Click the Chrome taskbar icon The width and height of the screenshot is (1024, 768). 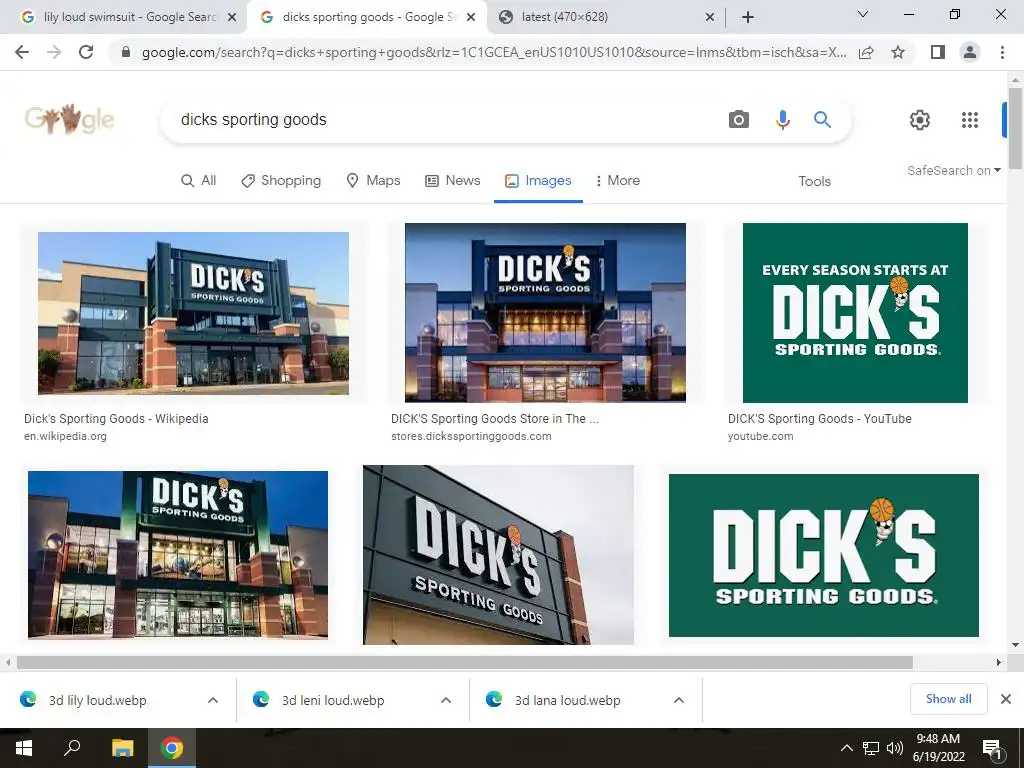pyautogui.click(x=172, y=748)
